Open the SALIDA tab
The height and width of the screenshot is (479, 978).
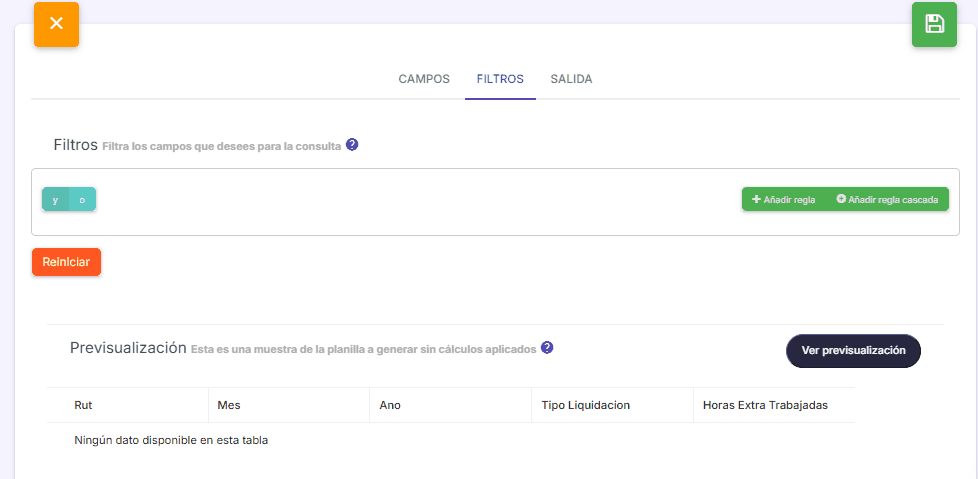tap(571, 79)
